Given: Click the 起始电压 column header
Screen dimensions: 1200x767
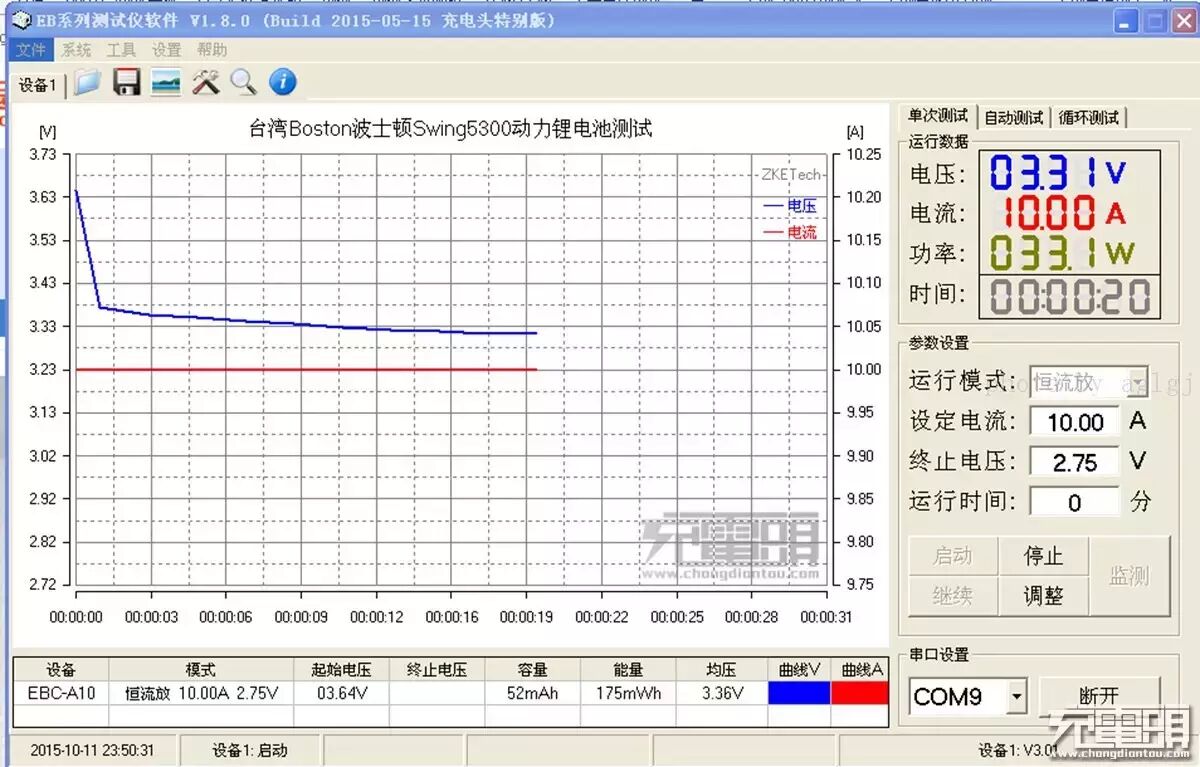Looking at the screenshot, I should pos(341,669).
